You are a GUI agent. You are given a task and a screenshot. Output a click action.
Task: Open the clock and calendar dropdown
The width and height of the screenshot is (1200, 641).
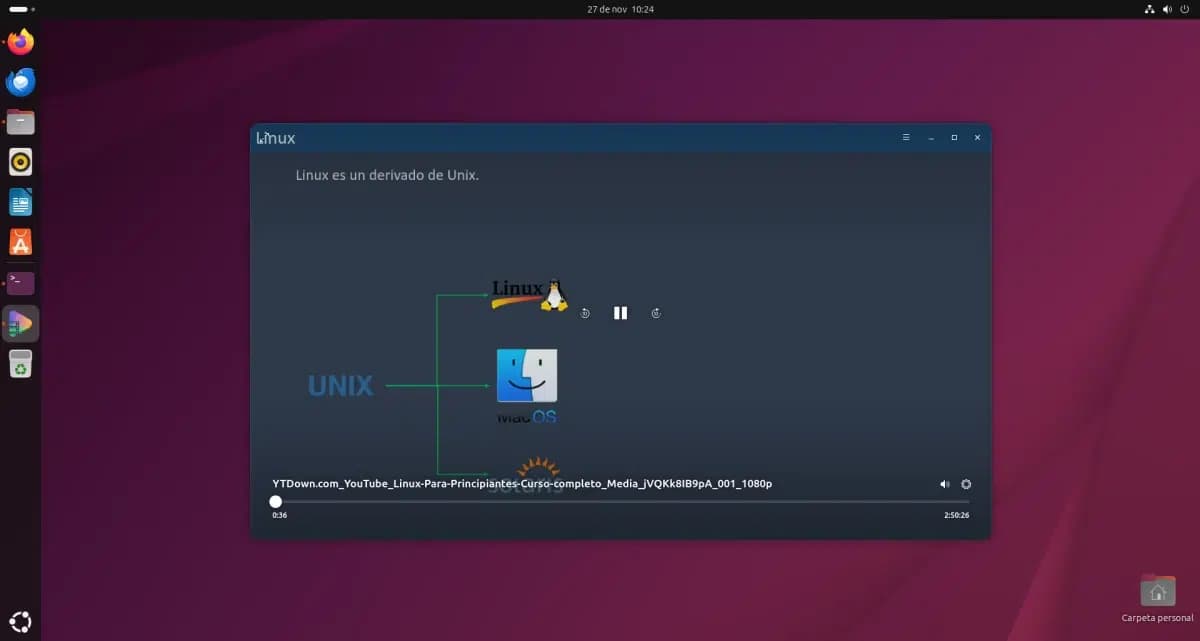tap(621, 9)
